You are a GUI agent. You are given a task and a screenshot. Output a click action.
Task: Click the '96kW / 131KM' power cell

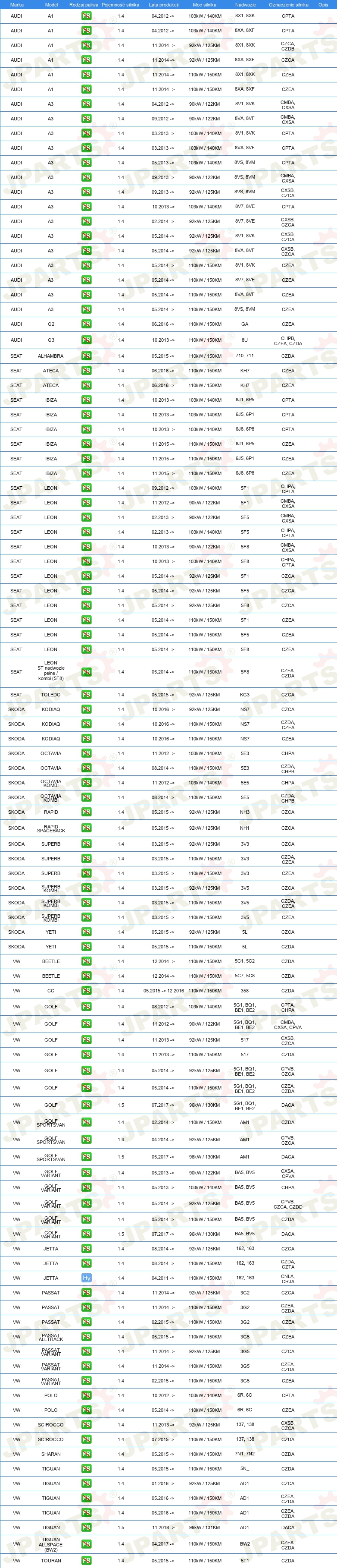(205, 1527)
